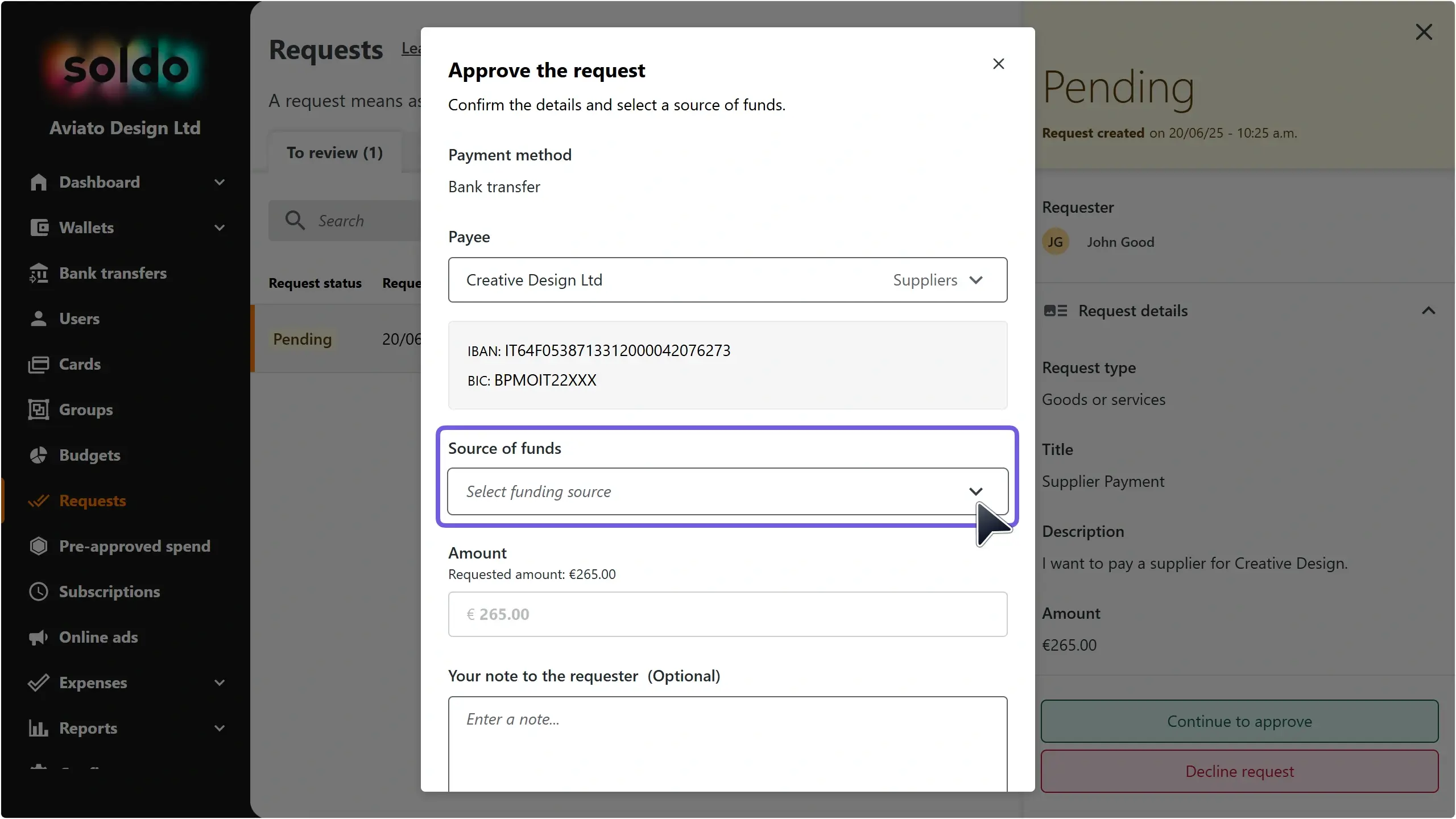Click the Groups label in sidebar
The height and width of the screenshot is (819, 1456).
click(x=86, y=409)
